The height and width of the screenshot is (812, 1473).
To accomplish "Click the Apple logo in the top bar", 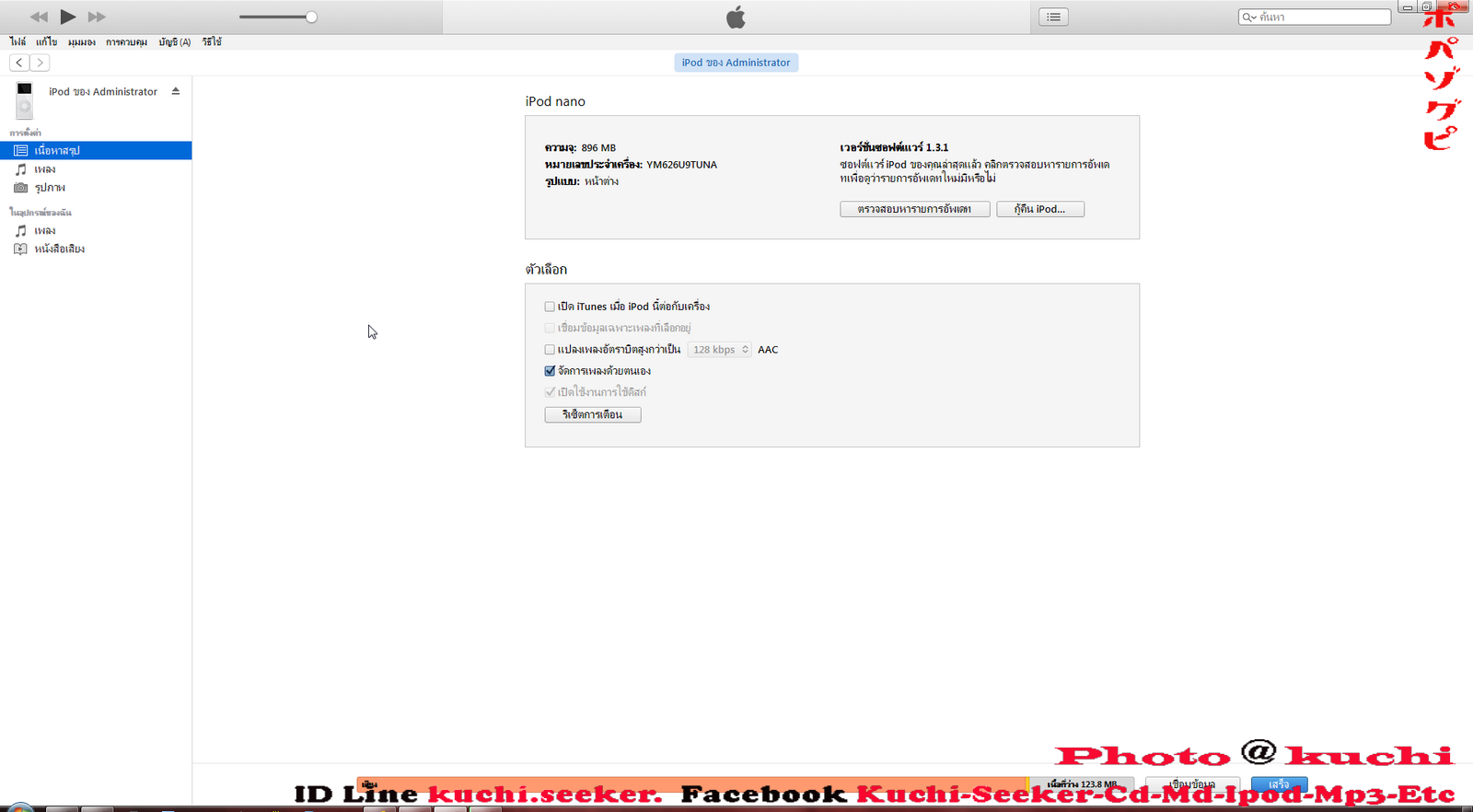I will coord(736,17).
